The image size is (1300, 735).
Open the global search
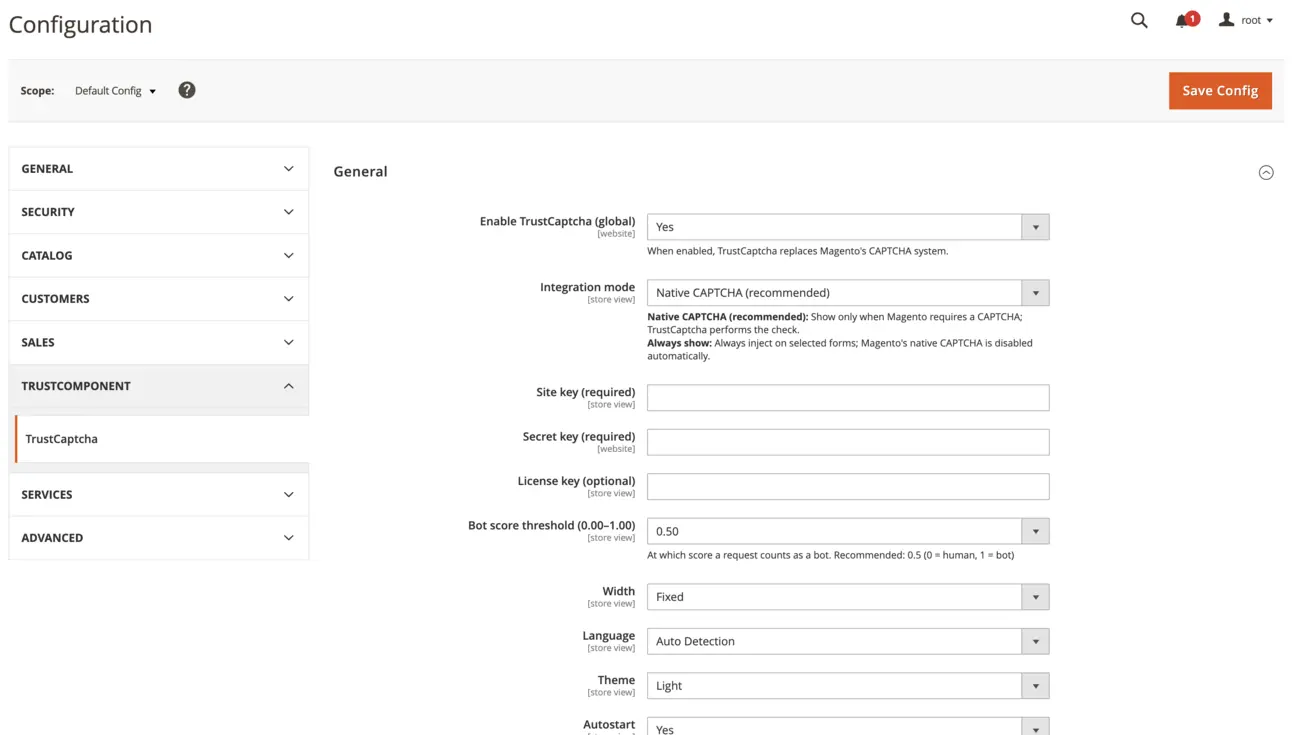(1139, 19)
